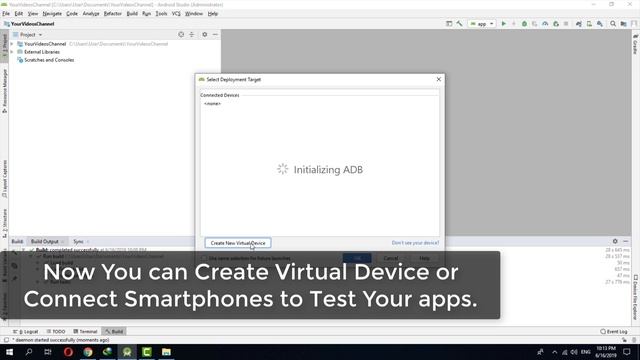
Task: Open the VCS menu
Action: (176, 13)
